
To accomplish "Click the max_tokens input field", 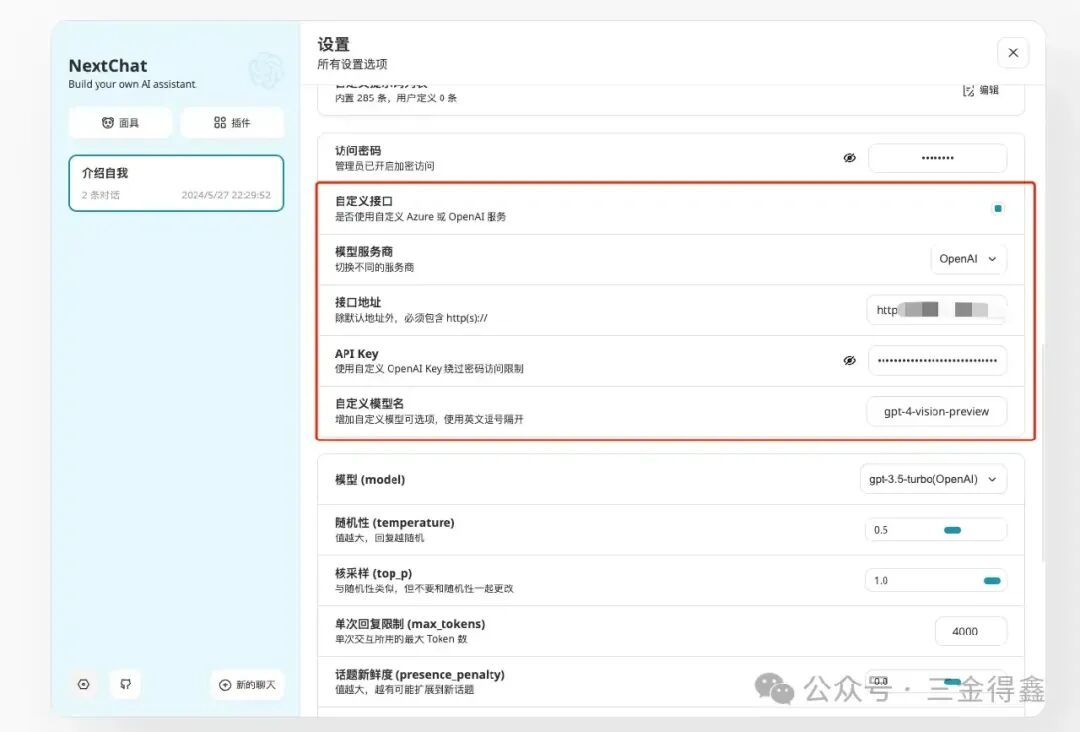I will [970, 631].
